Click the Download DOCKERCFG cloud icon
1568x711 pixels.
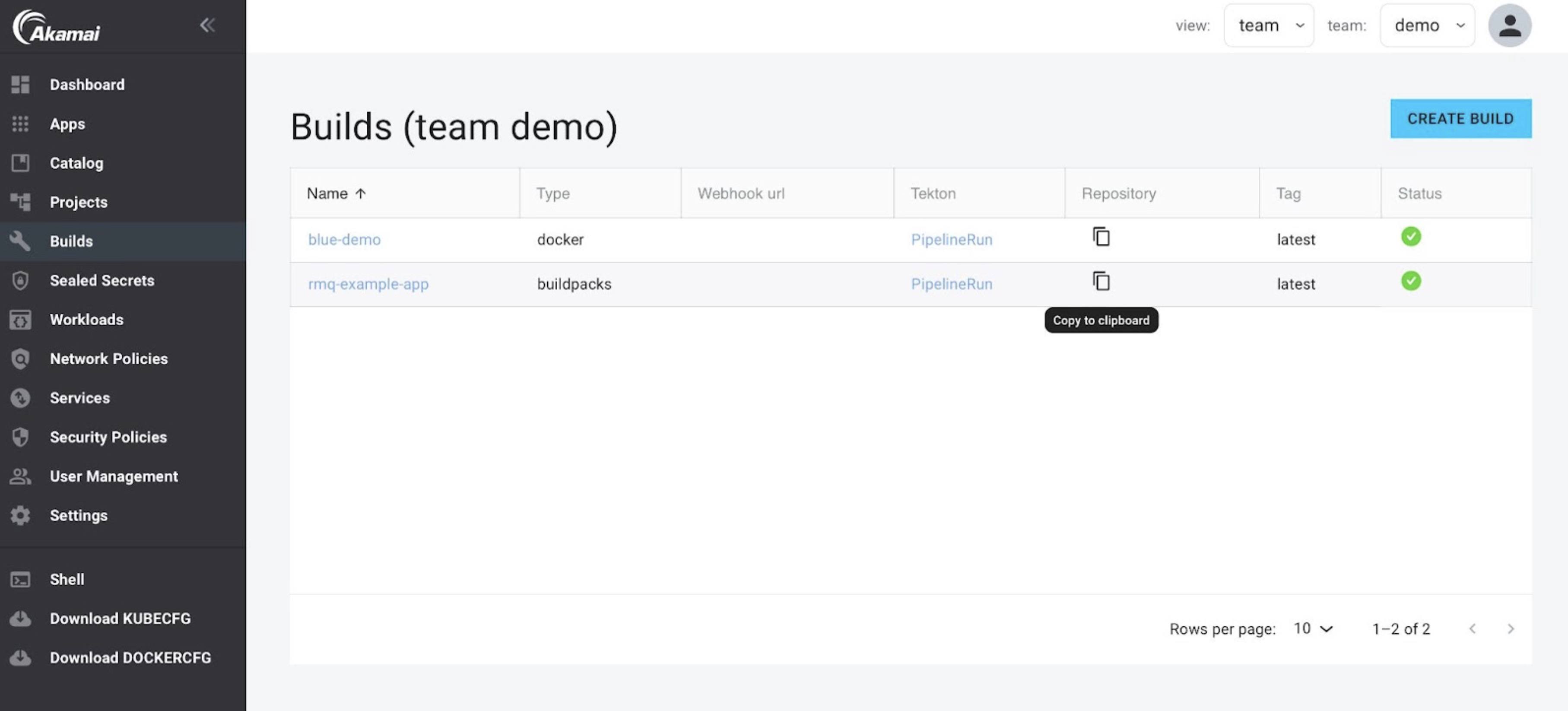point(20,657)
